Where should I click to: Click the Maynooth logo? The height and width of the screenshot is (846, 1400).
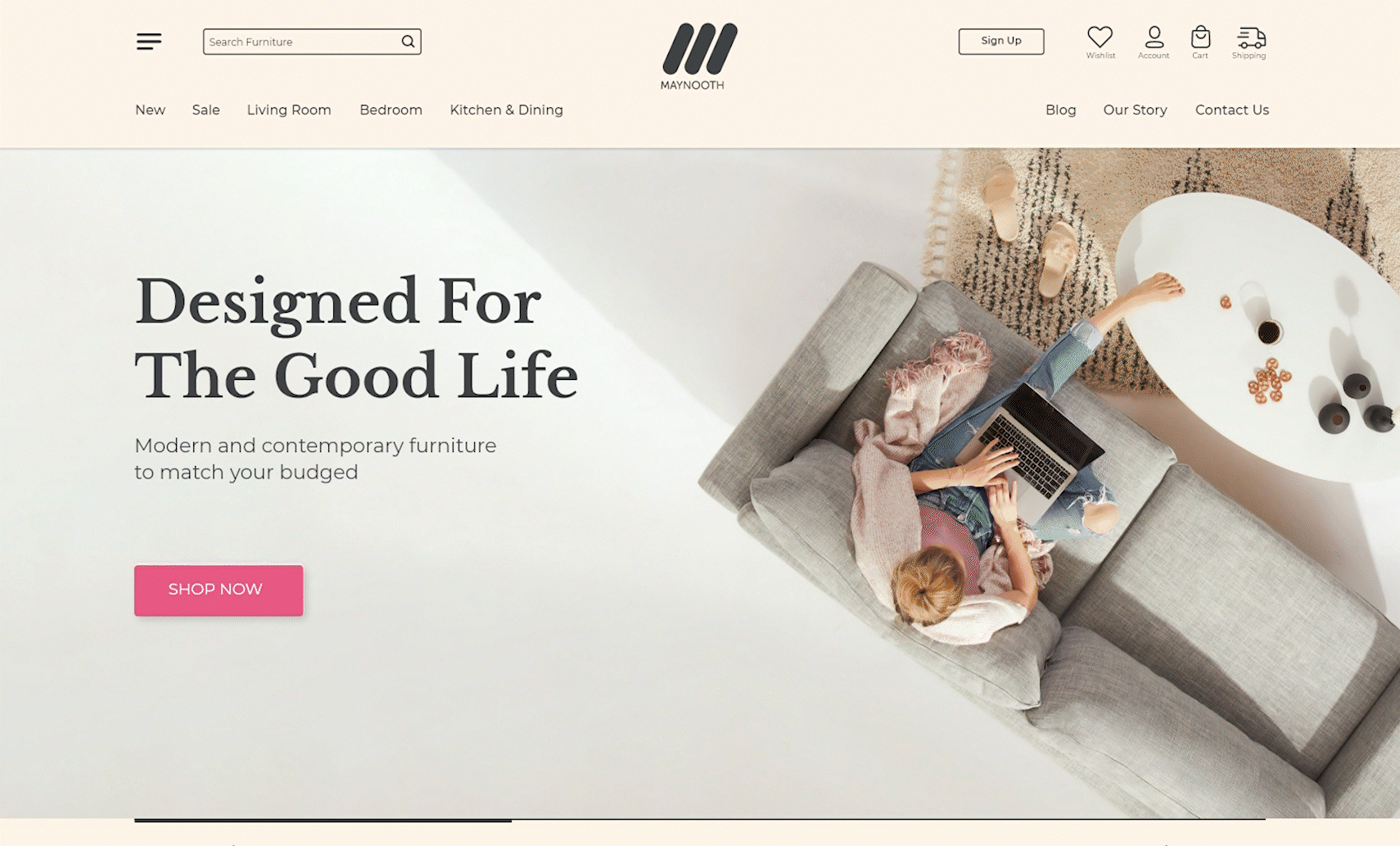tap(698, 56)
